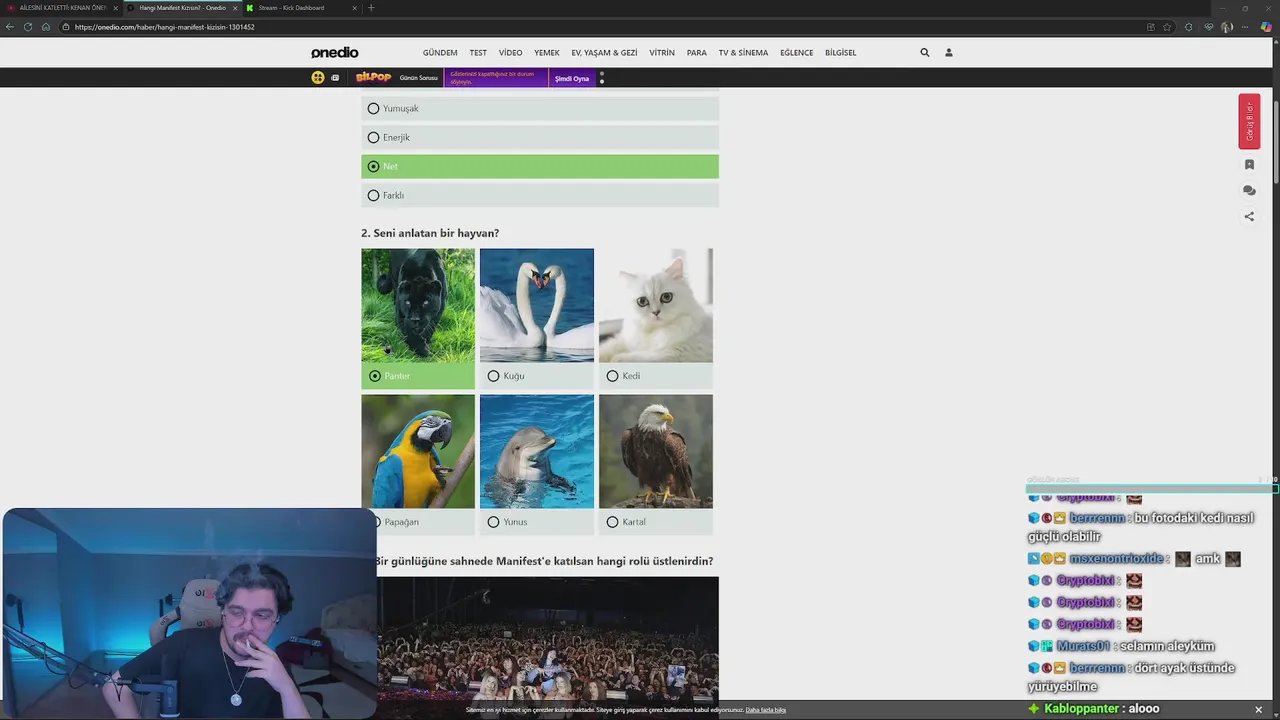The height and width of the screenshot is (720, 1280).
Task: Close the Kick Dashboard tab
Action: point(354,8)
